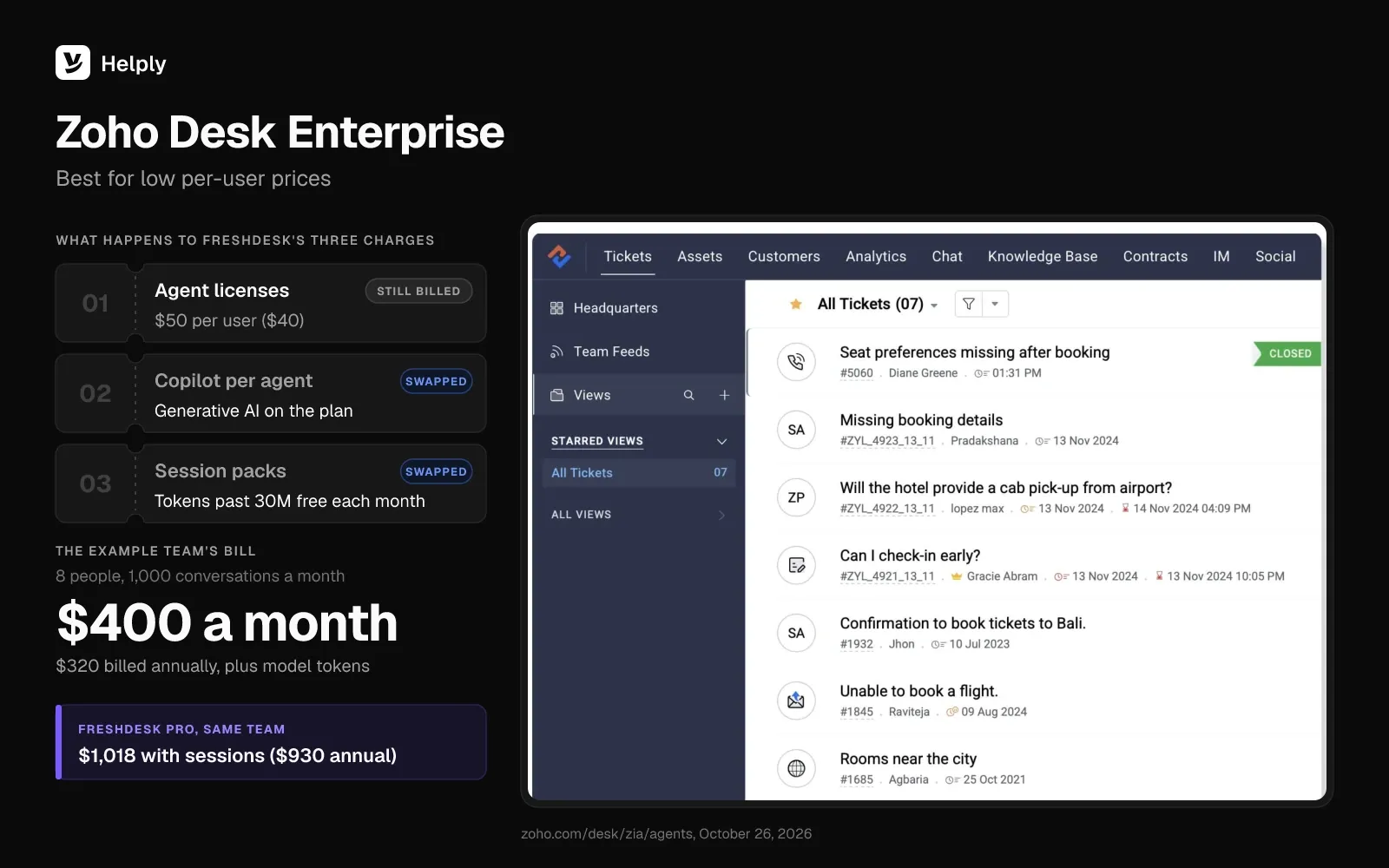The width and height of the screenshot is (1389, 868).
Task: Open the ticket filter funnel icon
Action: (x=969, y=304)
